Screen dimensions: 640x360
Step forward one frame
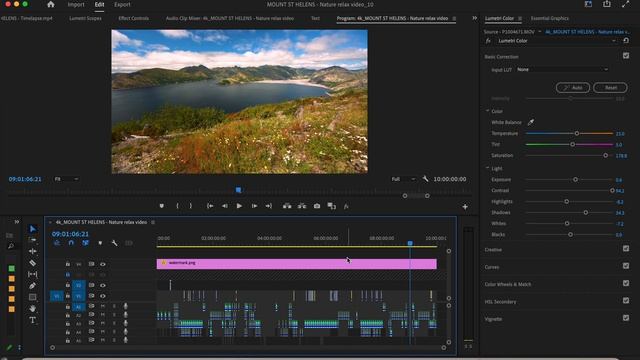point(254,206)
